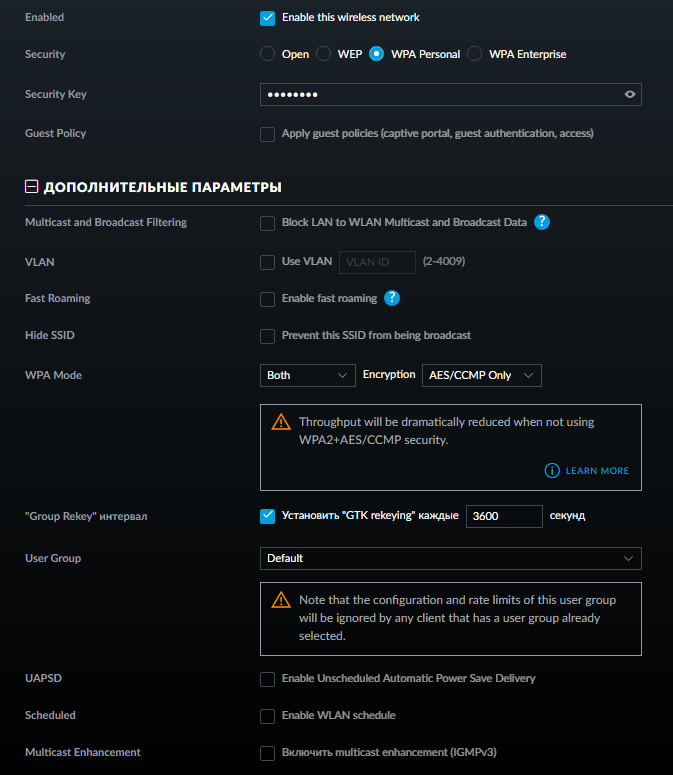673x775 pixels.
Task: Click the Security Key label
Action: pyautogui.click(x=56, y=94)
